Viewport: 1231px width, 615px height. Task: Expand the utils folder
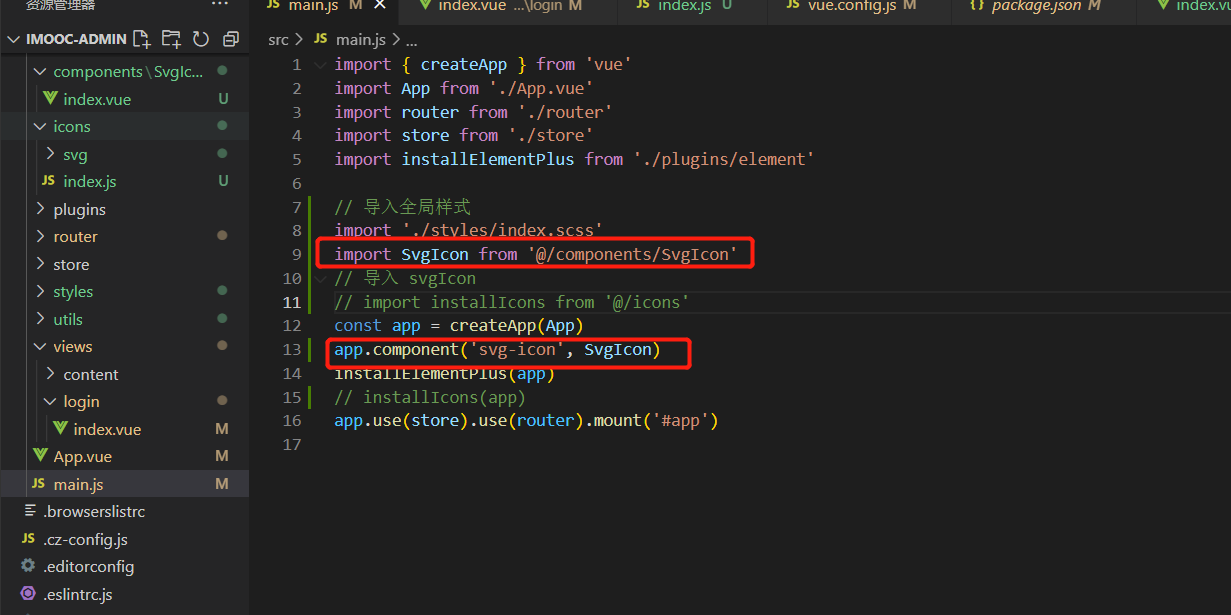coord(41,319)
